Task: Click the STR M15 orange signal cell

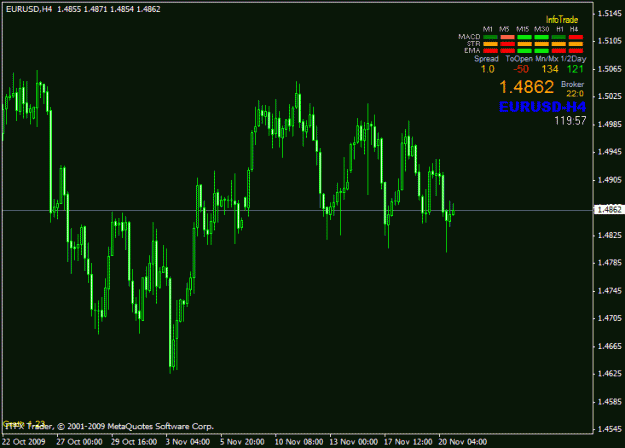Action: click(x=525, y=44)
